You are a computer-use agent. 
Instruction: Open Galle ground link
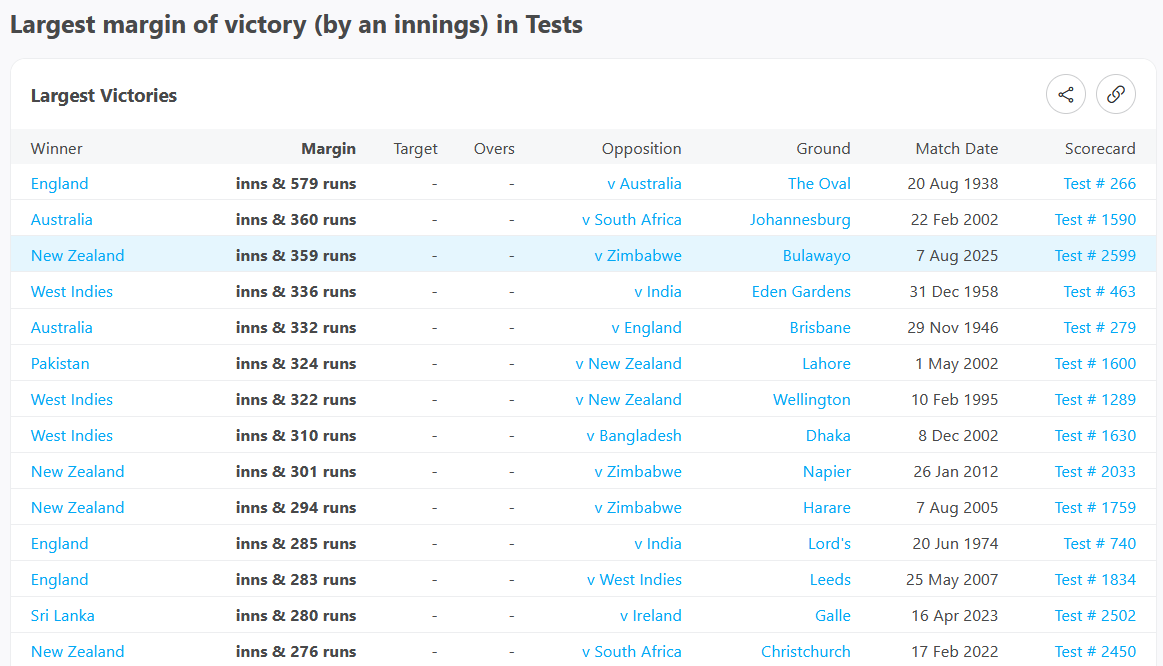click(x=833, y=616)
